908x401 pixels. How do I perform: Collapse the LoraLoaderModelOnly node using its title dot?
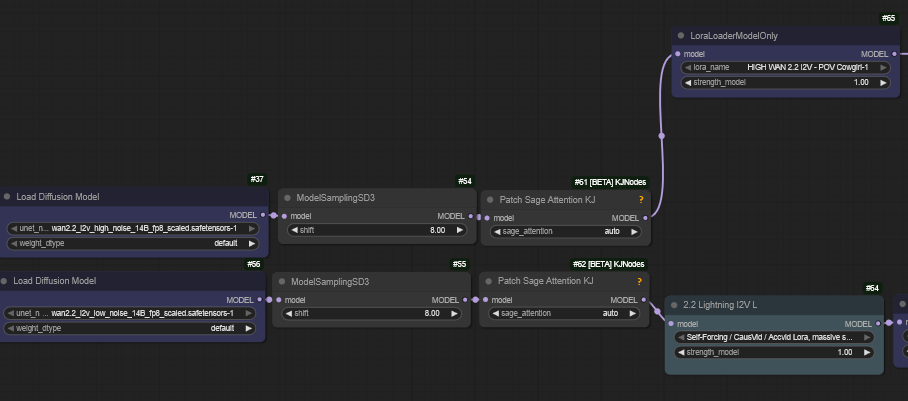click(x=680, y=36)
